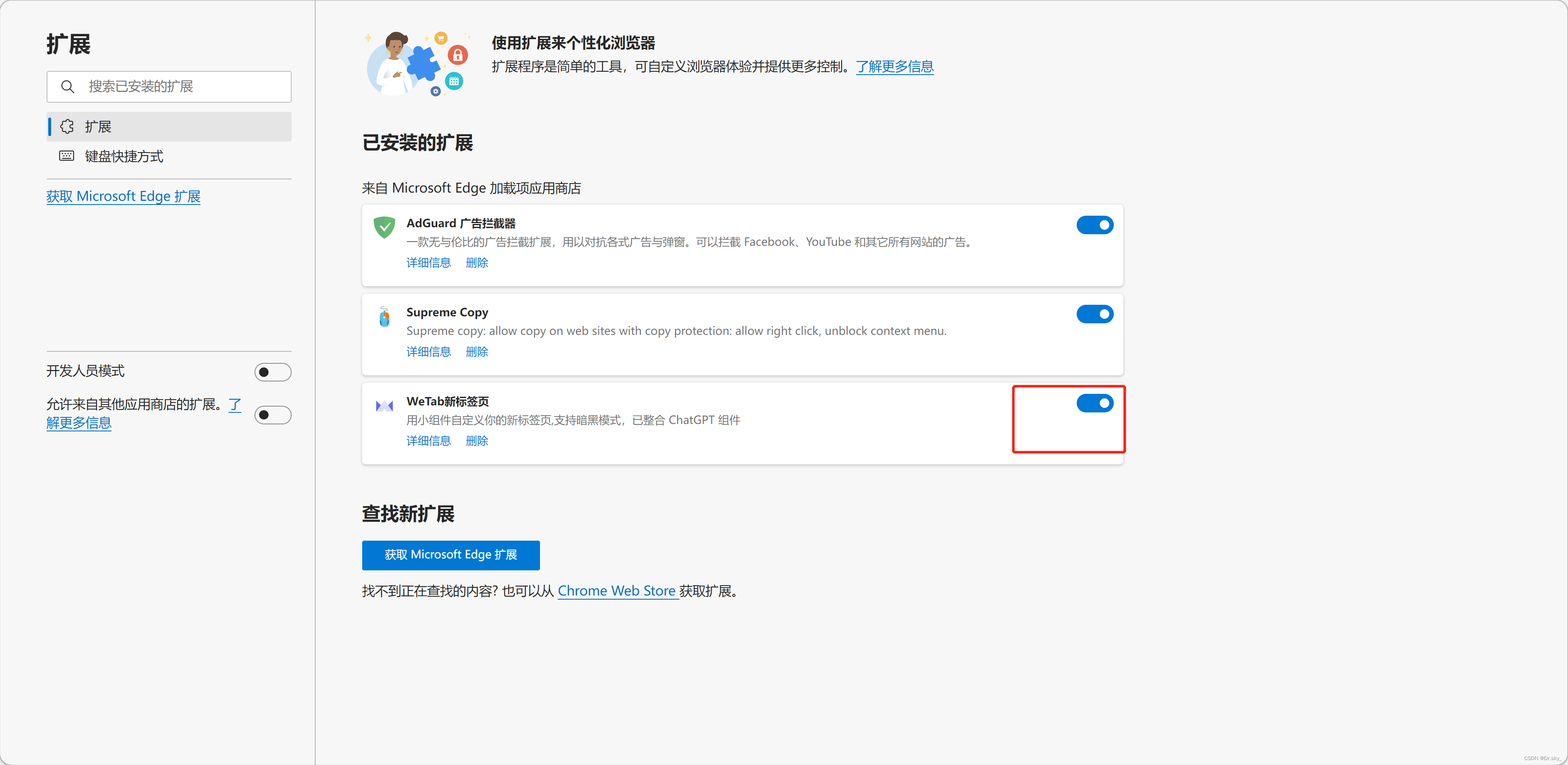Click the 开发人员模式 label

[85, 371]
